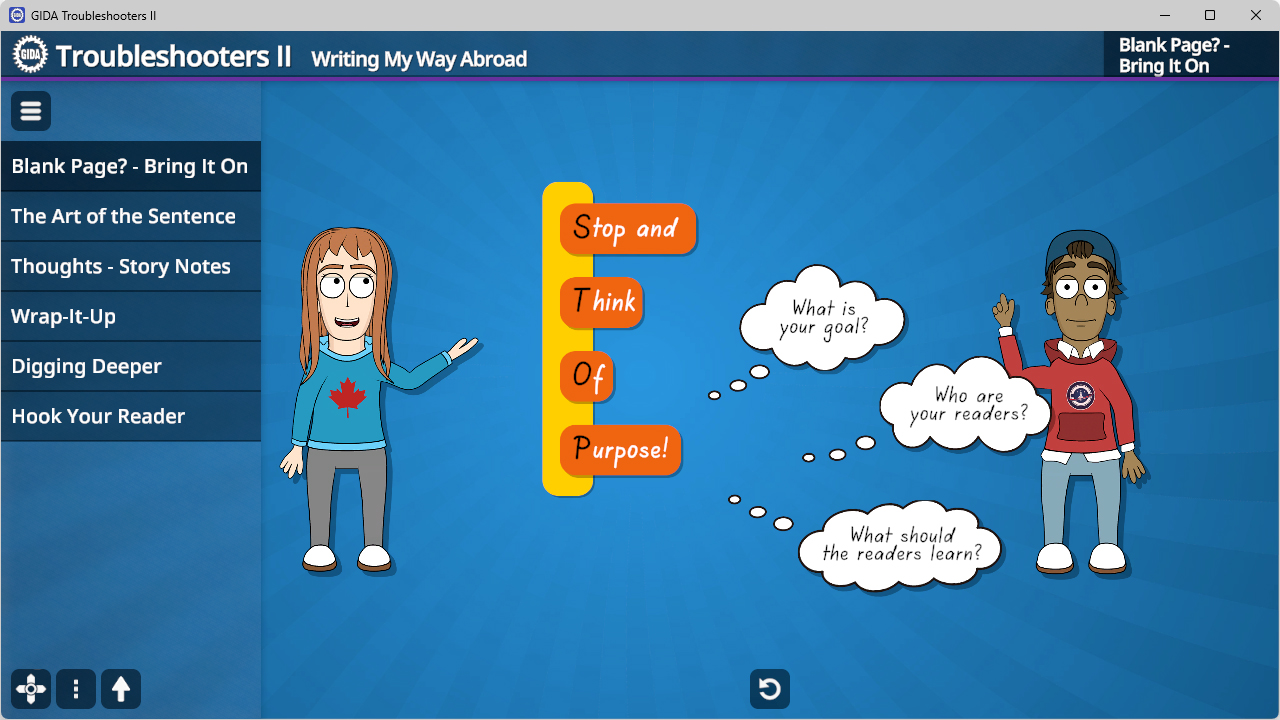The width and height of the screenshot is (1280, 720).
Task: Click the orange Think label
Action: [x=602, y=302]
